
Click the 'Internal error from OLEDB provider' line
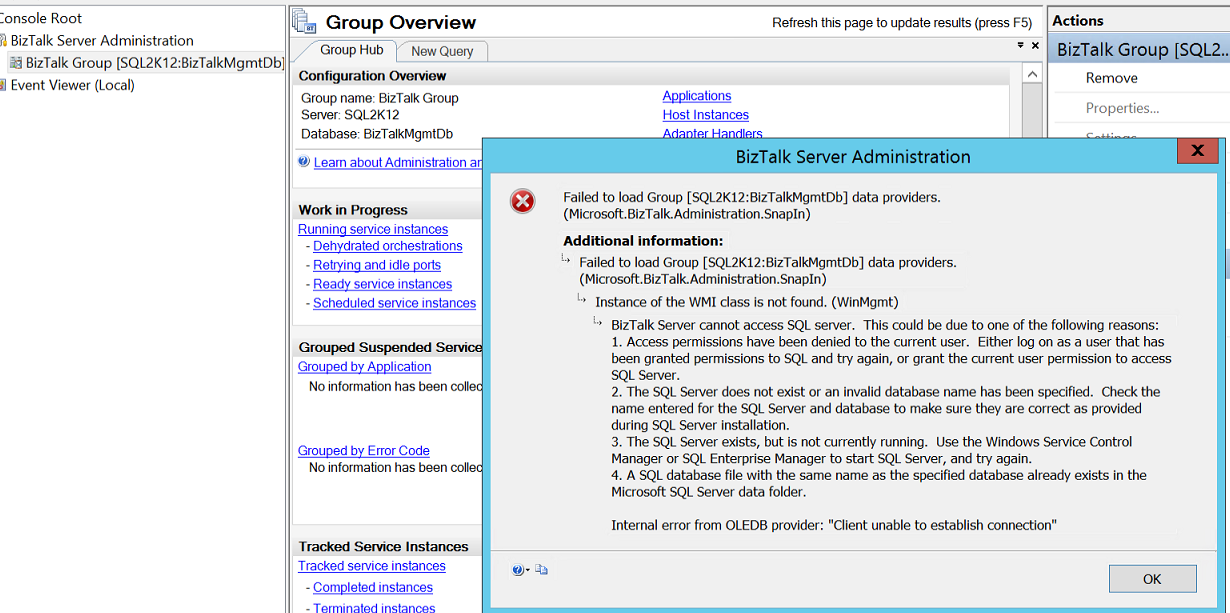coord(834,525)
